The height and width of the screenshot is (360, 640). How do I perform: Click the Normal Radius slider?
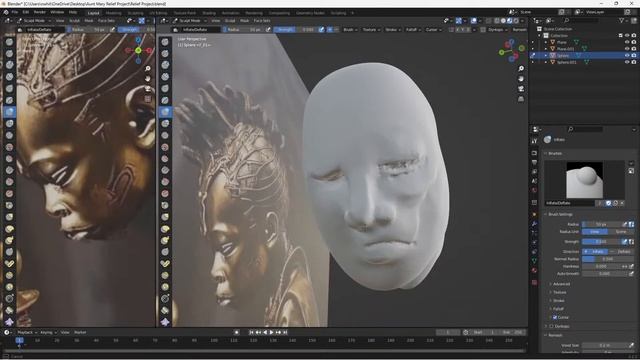point(607,259)
